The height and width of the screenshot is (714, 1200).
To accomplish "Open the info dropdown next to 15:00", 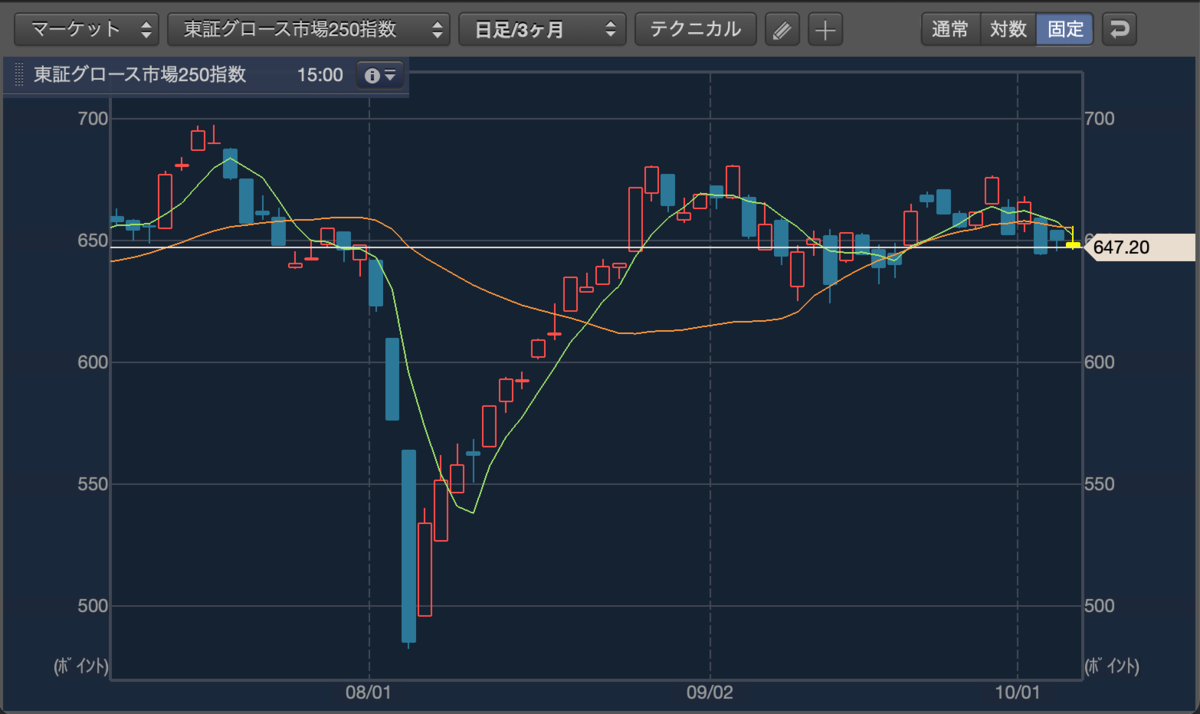I will [381, 75].
